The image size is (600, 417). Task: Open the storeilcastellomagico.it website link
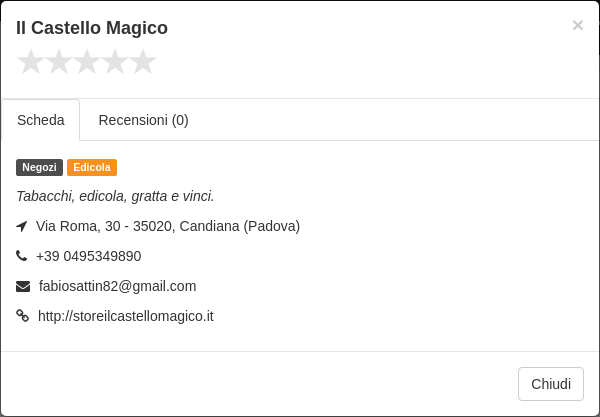pyautogui.click(x=126, y=316)
